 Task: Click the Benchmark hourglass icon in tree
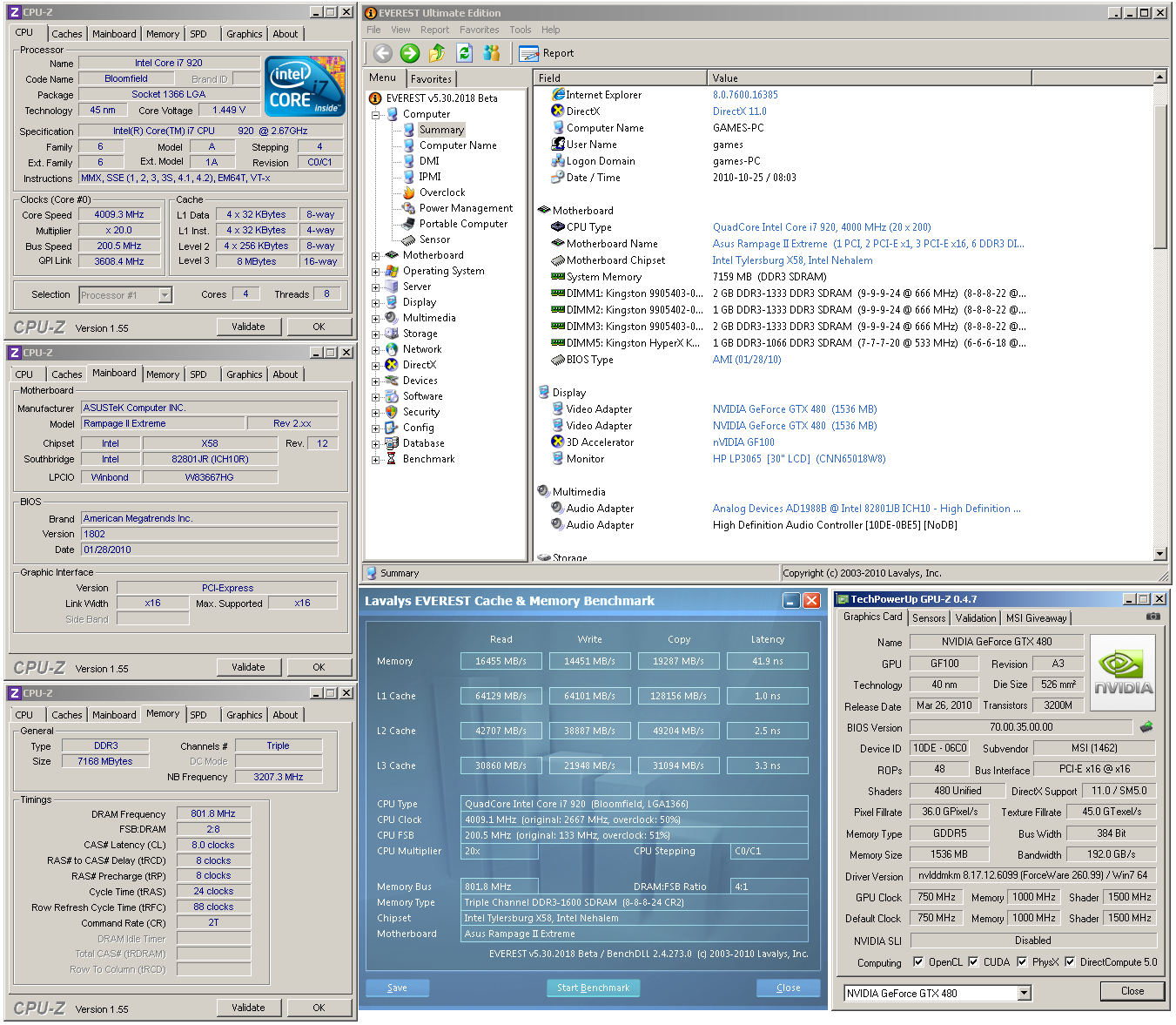coord(392,459)
